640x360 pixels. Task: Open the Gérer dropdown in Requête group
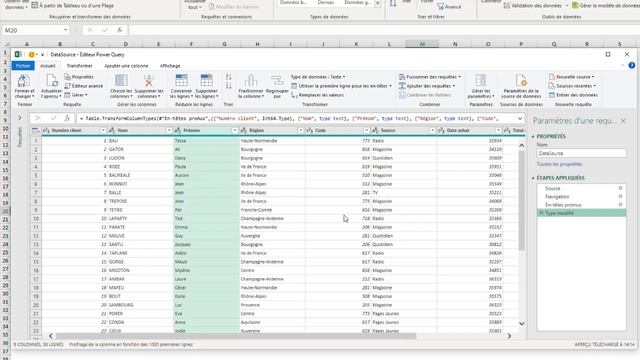[76, 95]
